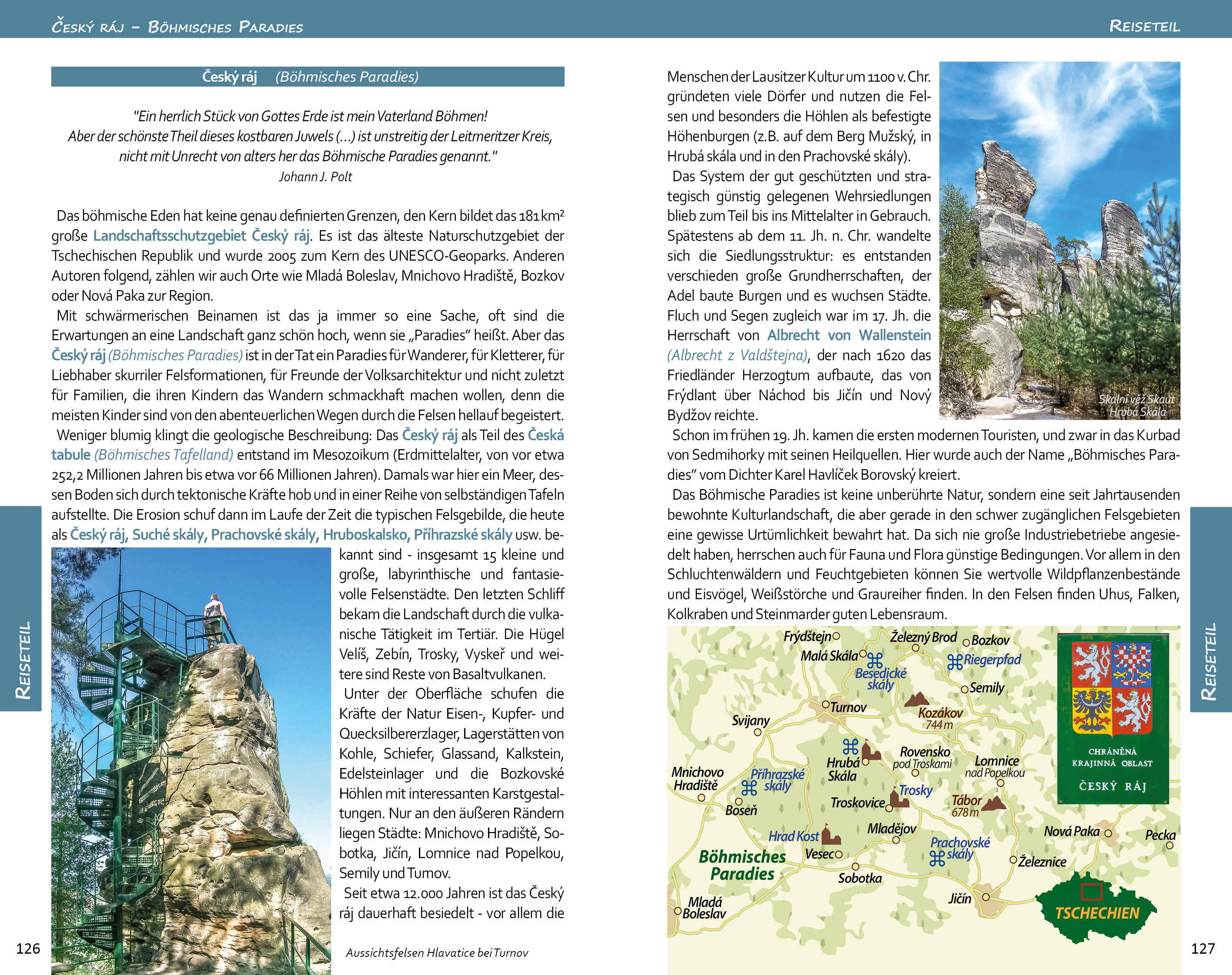
Task: Click the Prachovské skály link in paragraph
Action: click(264, 535)
